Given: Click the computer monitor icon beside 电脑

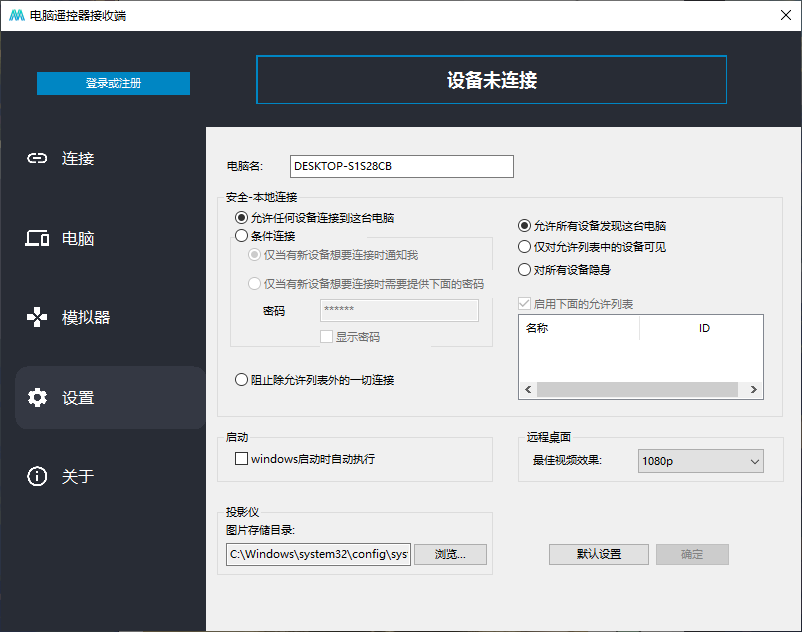Looking at the screenshot, I should (x=37, y=238).
